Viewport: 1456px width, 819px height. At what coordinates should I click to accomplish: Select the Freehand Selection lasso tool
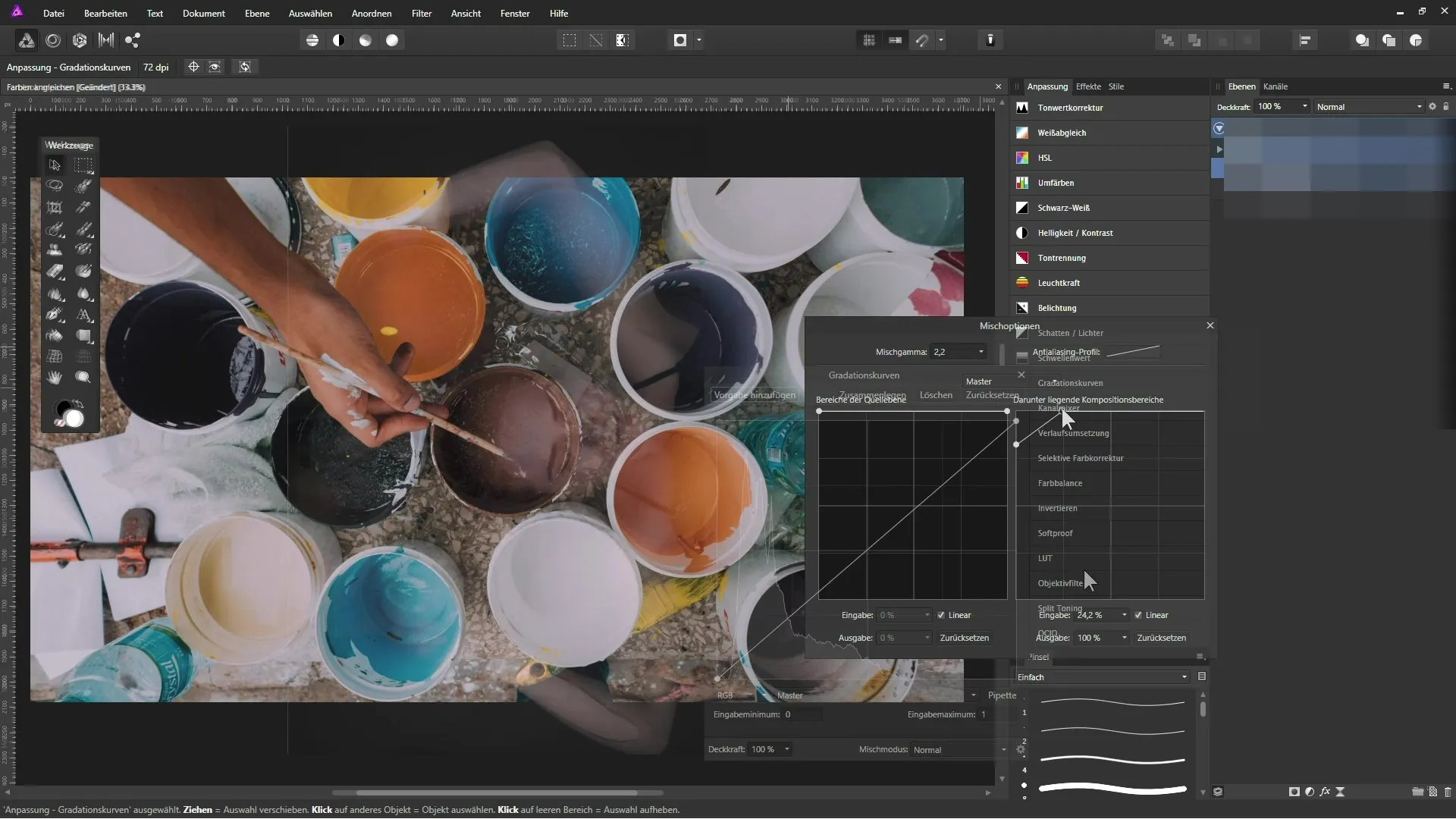coord(55,186)
